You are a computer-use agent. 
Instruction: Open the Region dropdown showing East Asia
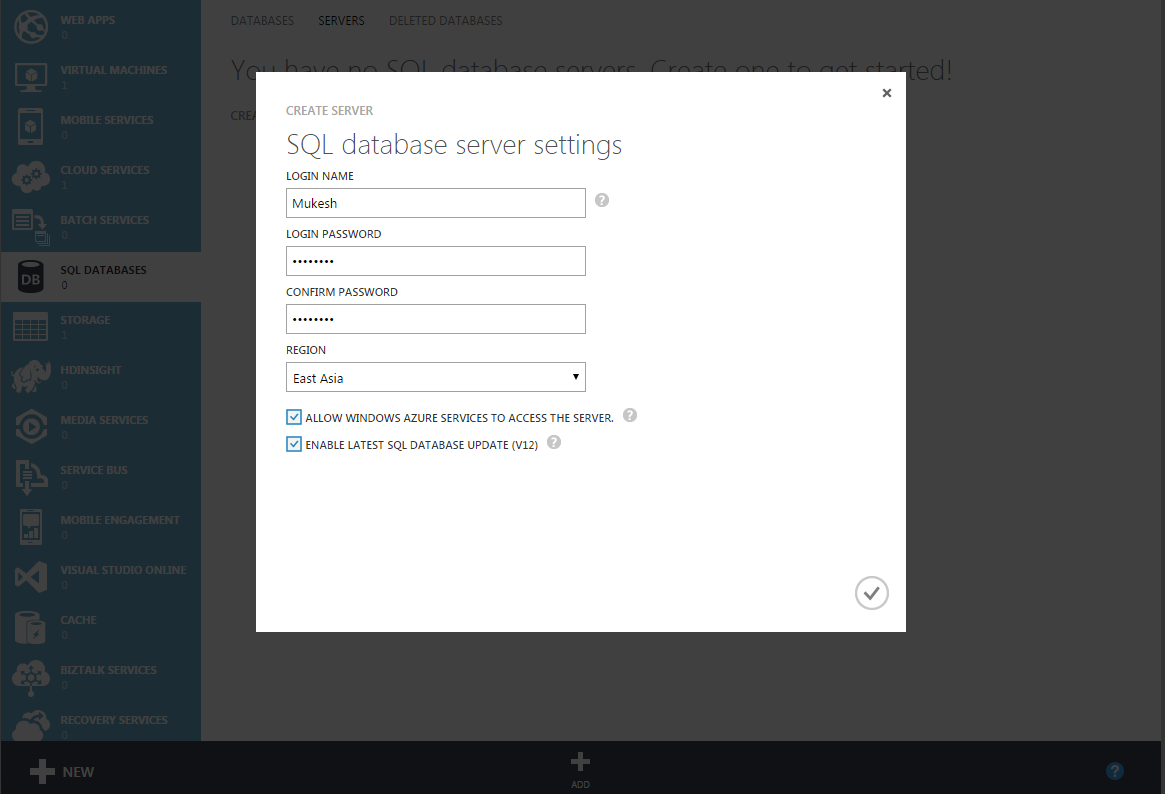coord(435,377)
